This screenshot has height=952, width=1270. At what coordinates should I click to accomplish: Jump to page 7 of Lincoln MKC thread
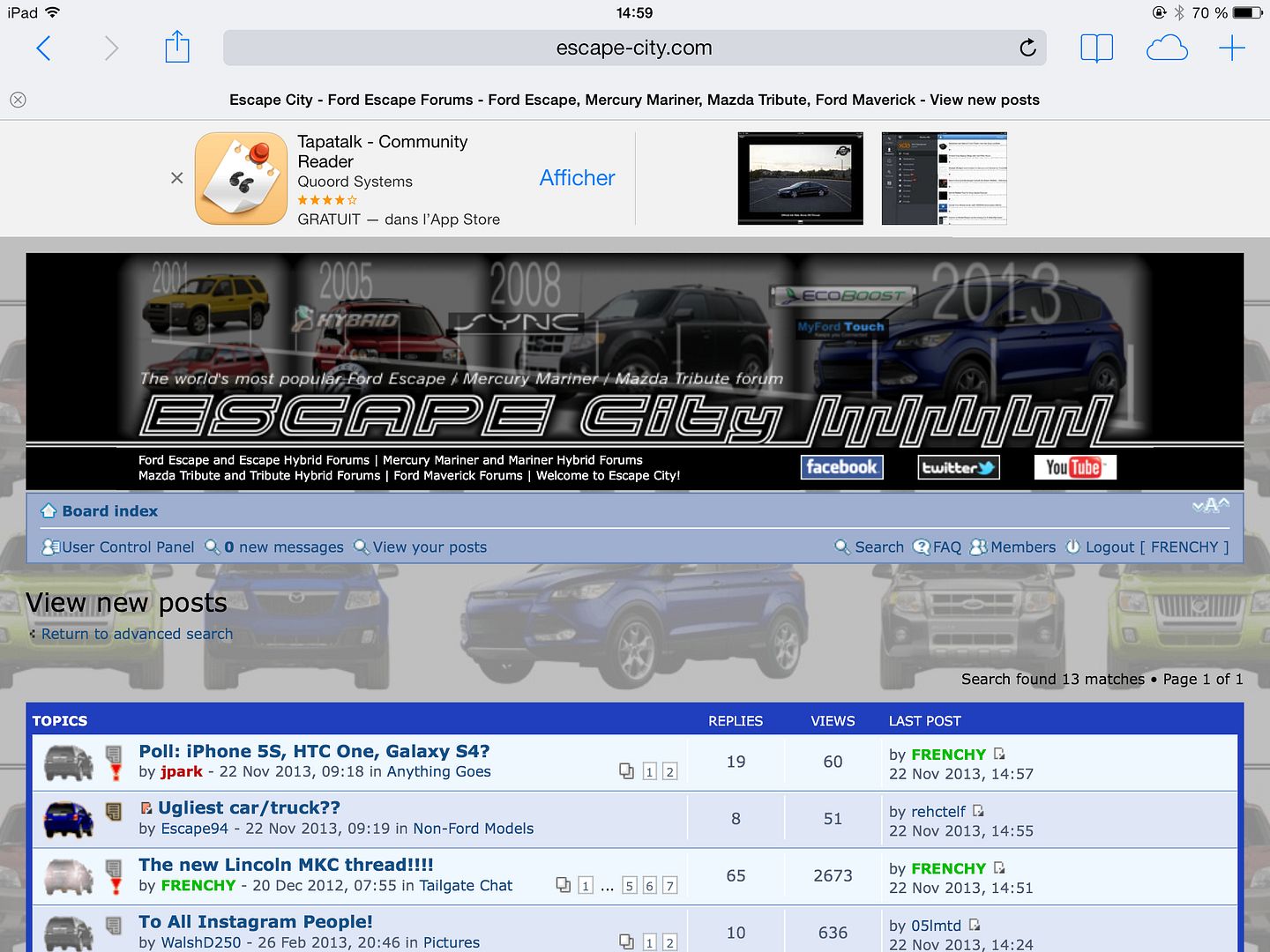[669, 886]
